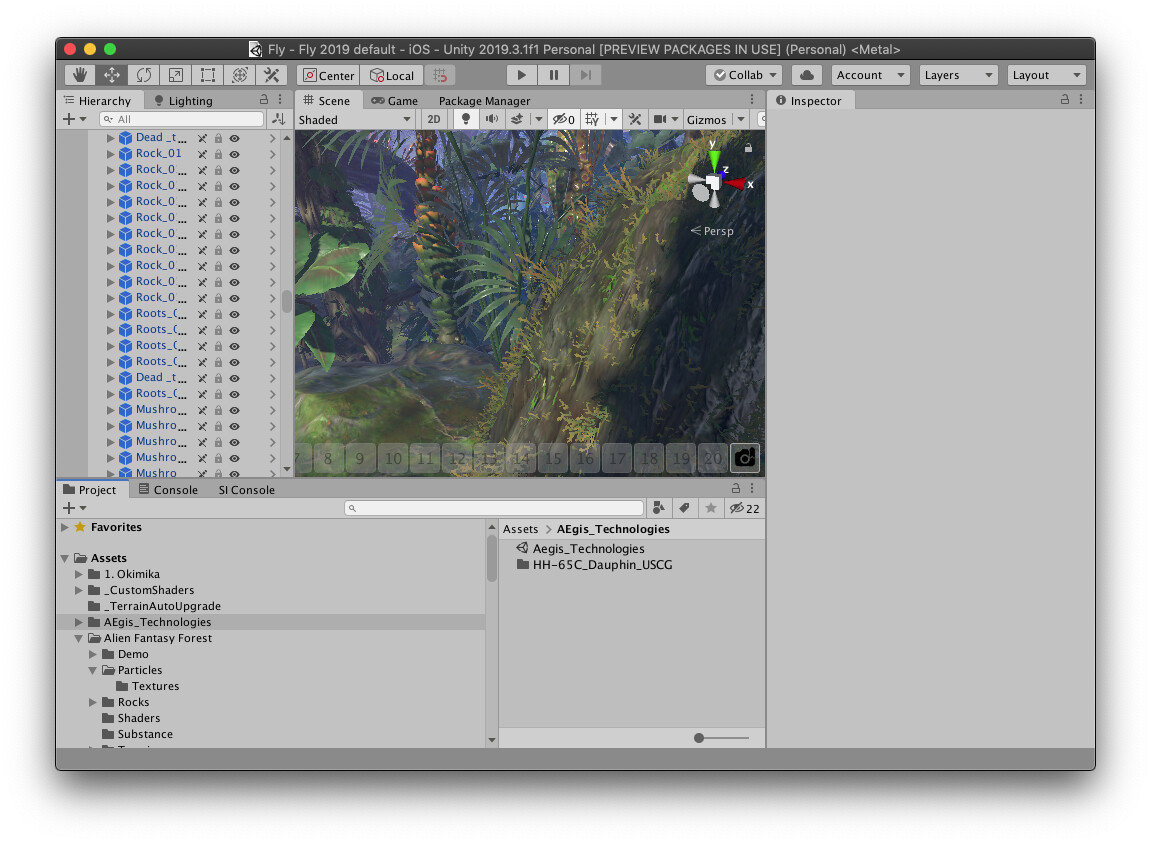Lock the Rock_01 object in Hierarchy
This screenshot has height=844, width=1151.
coord(218,153)
